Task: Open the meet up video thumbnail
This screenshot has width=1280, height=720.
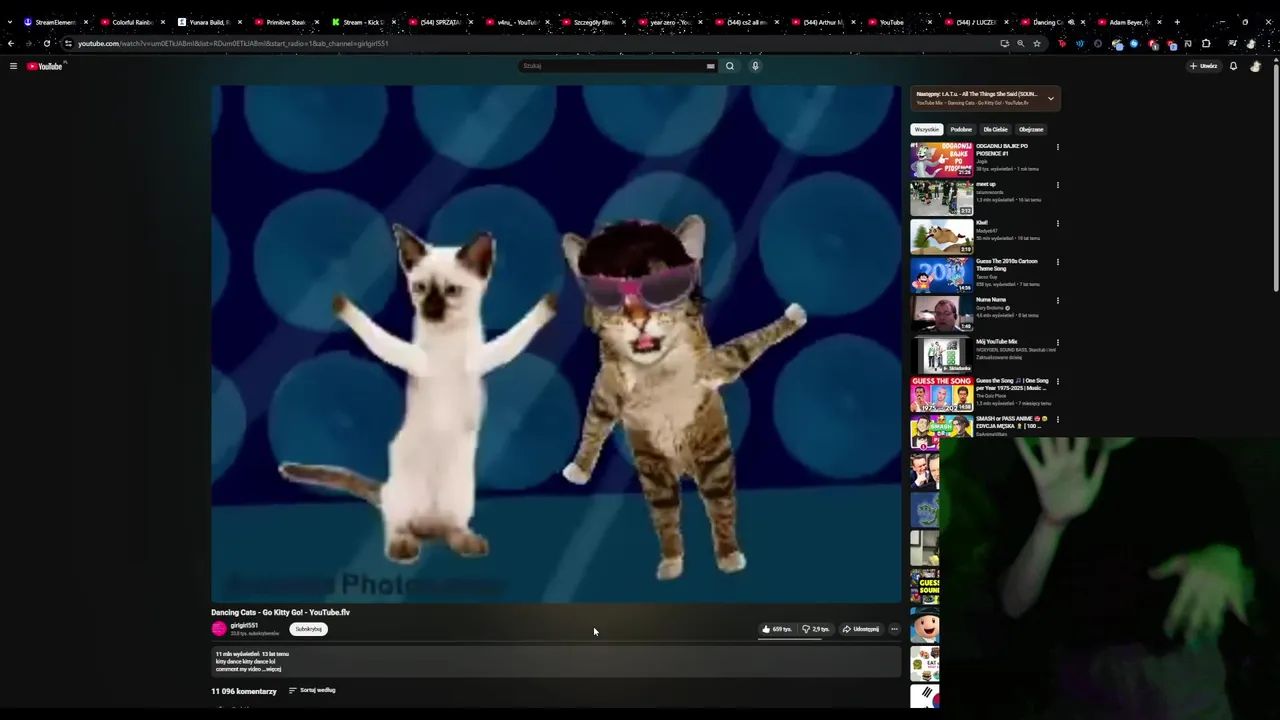Action: pyautogui.click(x=941, y=198)
